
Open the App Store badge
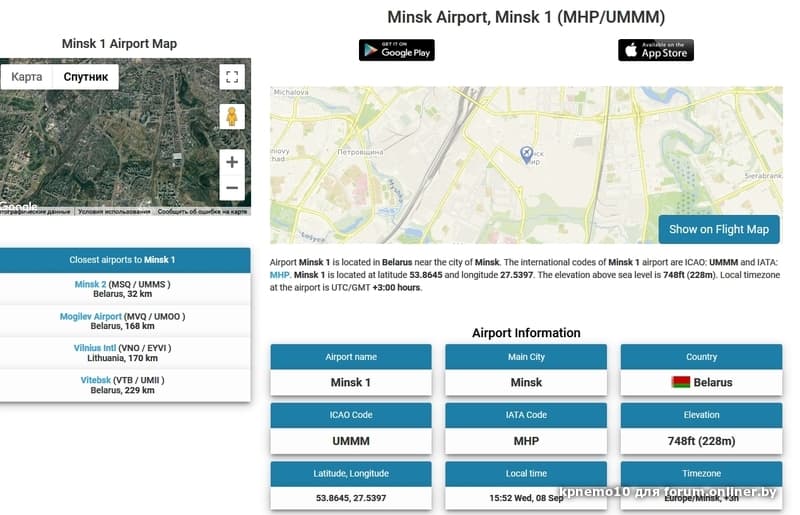656,50
